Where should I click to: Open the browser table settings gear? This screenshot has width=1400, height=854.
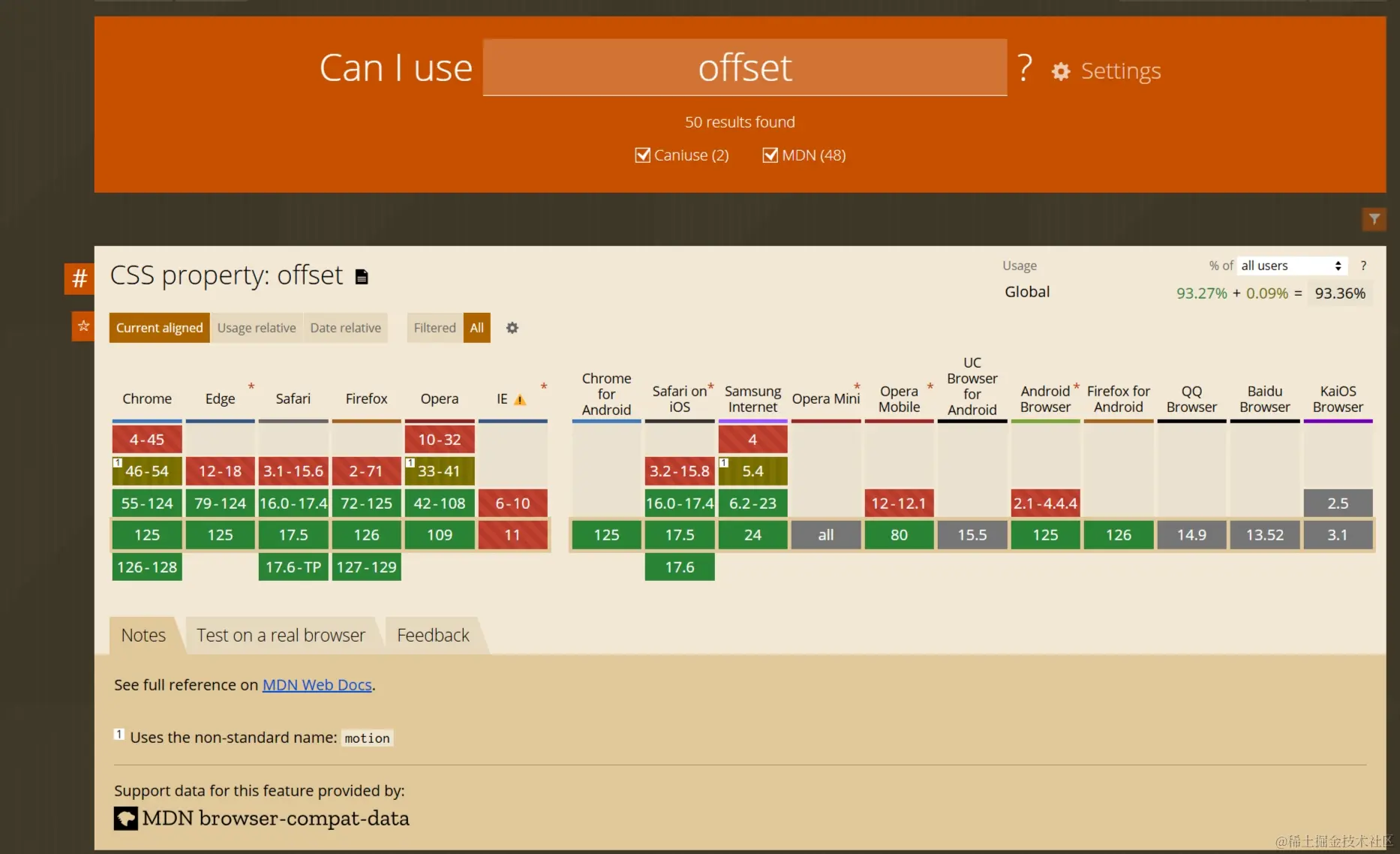click(x=512, y=328)
